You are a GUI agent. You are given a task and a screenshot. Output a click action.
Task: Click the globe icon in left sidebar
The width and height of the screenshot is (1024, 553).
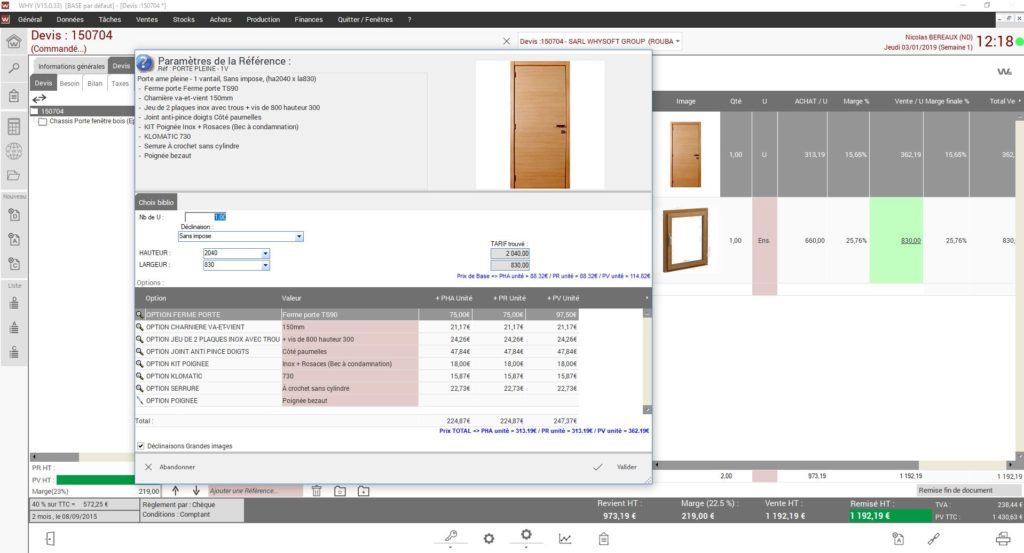[x=14, y=151]
